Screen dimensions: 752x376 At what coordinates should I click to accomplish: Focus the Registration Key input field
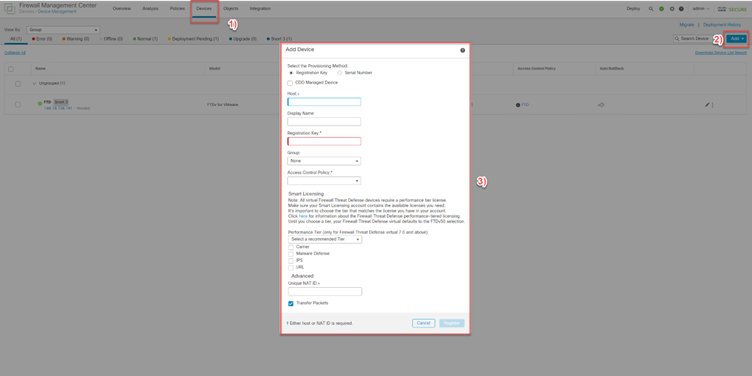coord(324,141)
